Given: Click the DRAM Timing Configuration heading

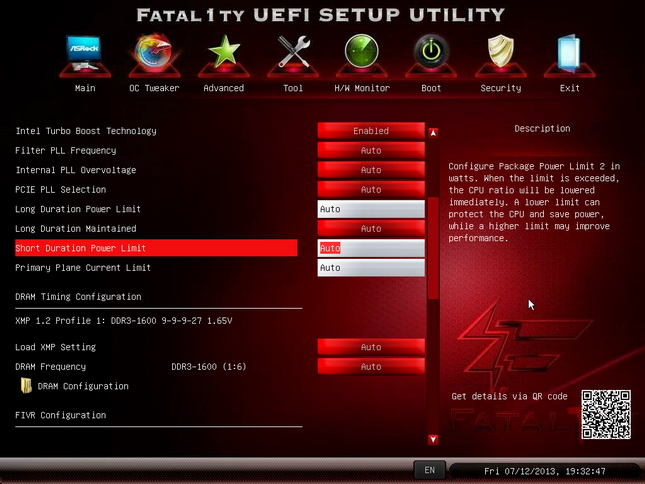Looking at the screenshot, I should 78,296.
